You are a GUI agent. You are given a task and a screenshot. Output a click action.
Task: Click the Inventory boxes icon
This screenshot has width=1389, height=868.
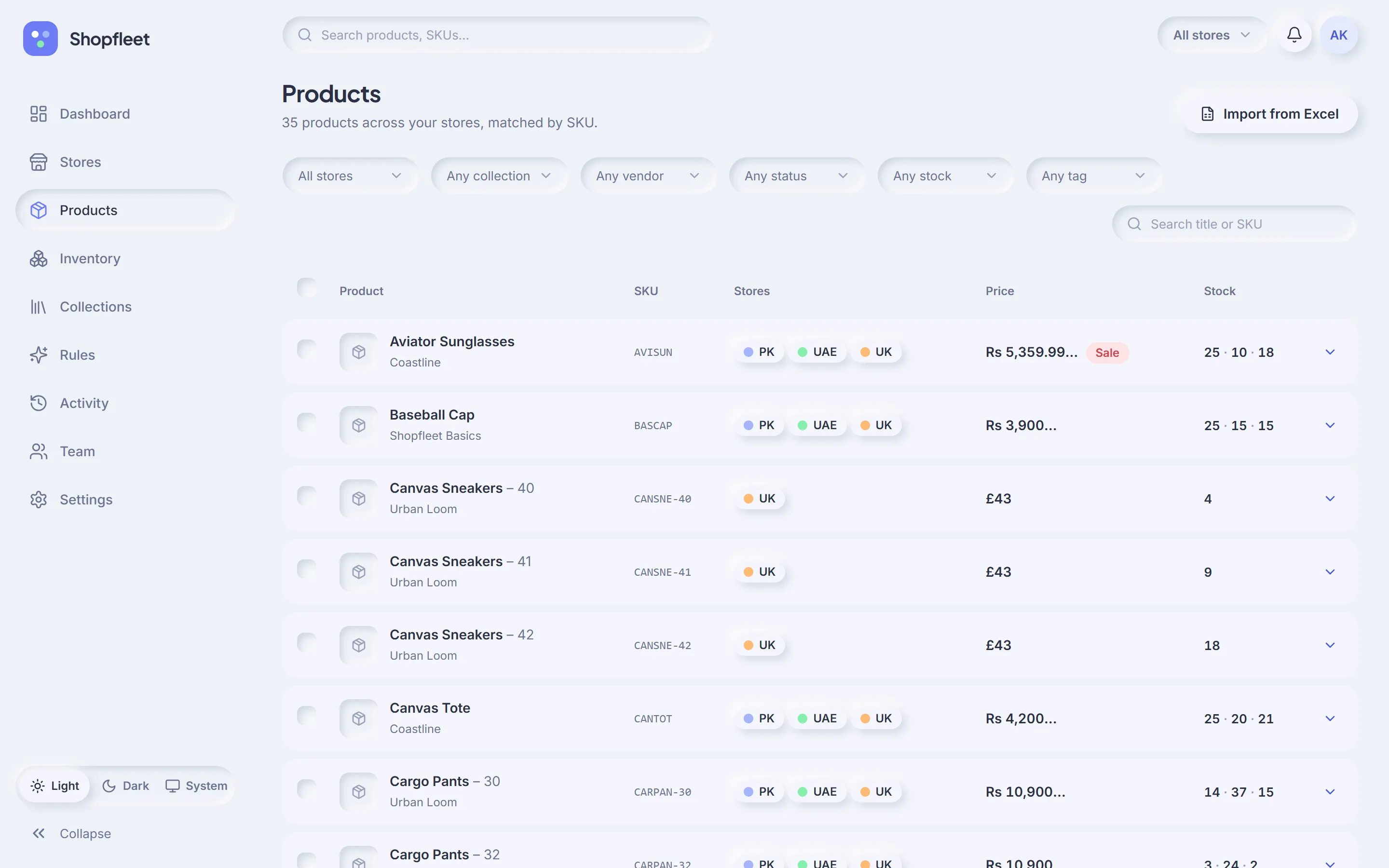click(39, 258)
